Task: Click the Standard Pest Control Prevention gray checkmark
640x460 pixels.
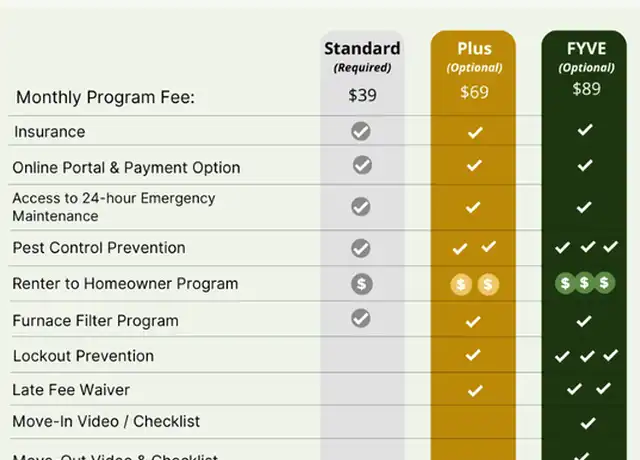Action: point(361,248)
